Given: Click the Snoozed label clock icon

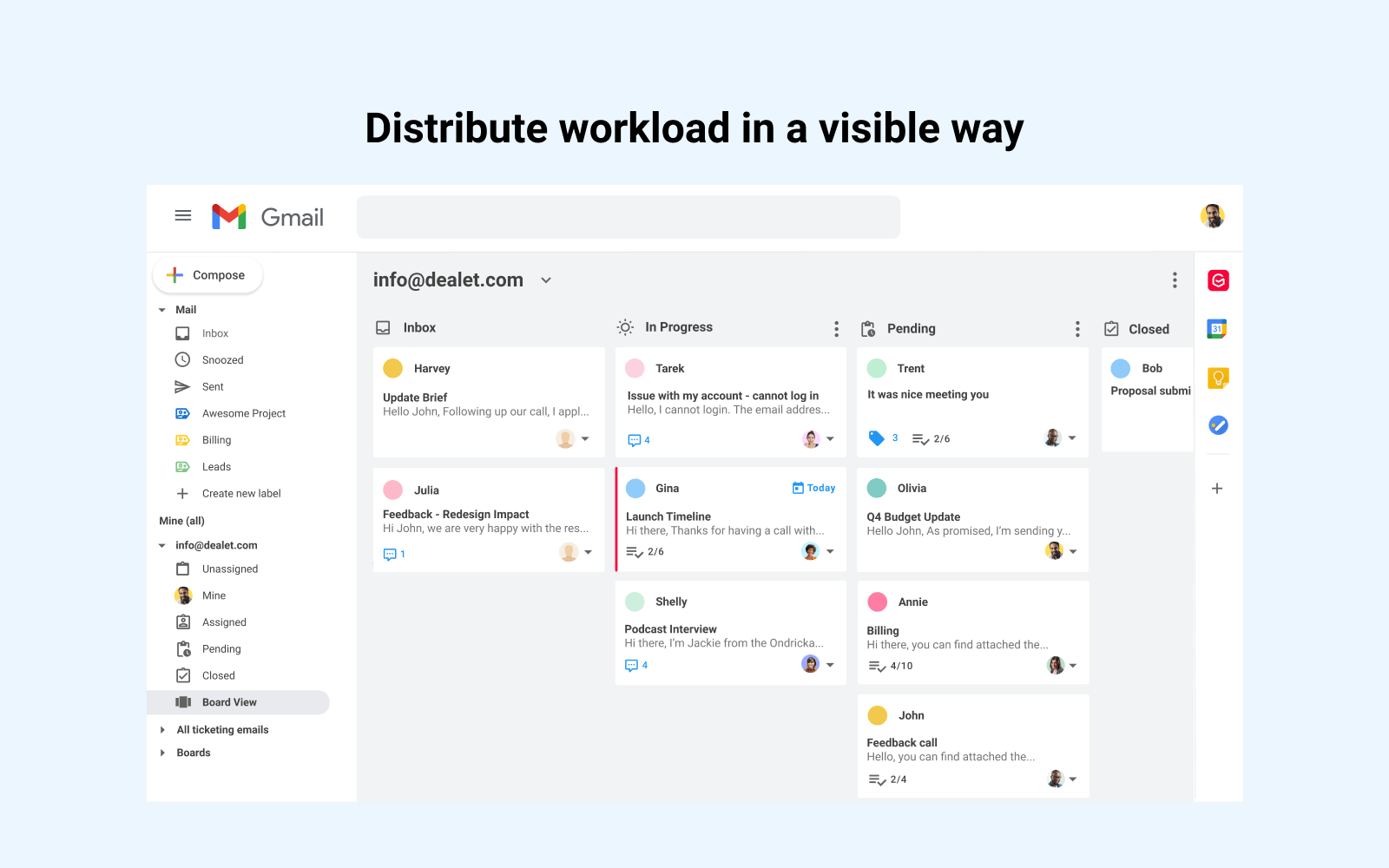Looking at the screenshot, I should pyautogui.click(x=182, y=359).
